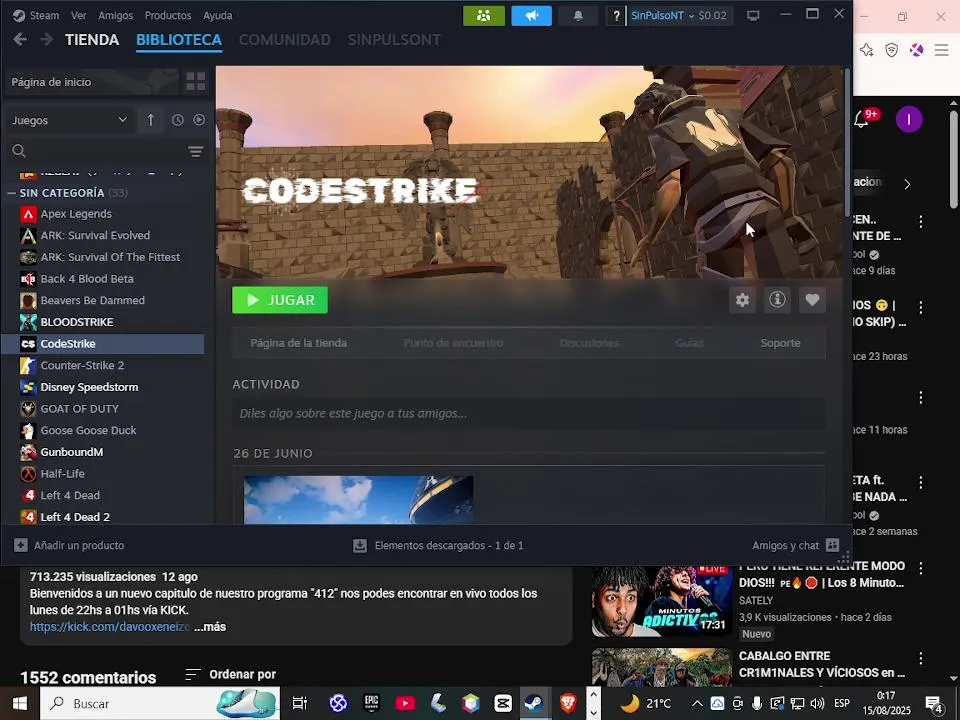This screenshot has height=720, width=960.
Task: Select Left 4 Dead 2 in library
Action: (103, 516)
